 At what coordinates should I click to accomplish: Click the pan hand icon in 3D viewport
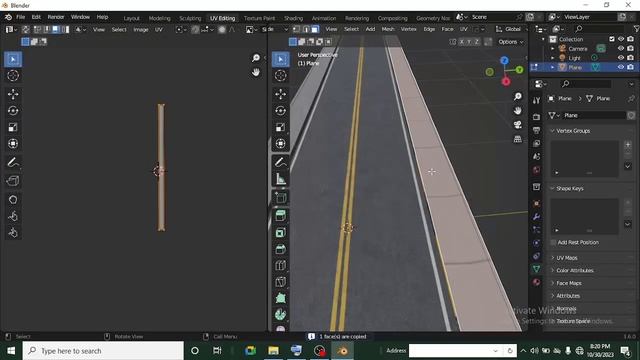(518, 111)
